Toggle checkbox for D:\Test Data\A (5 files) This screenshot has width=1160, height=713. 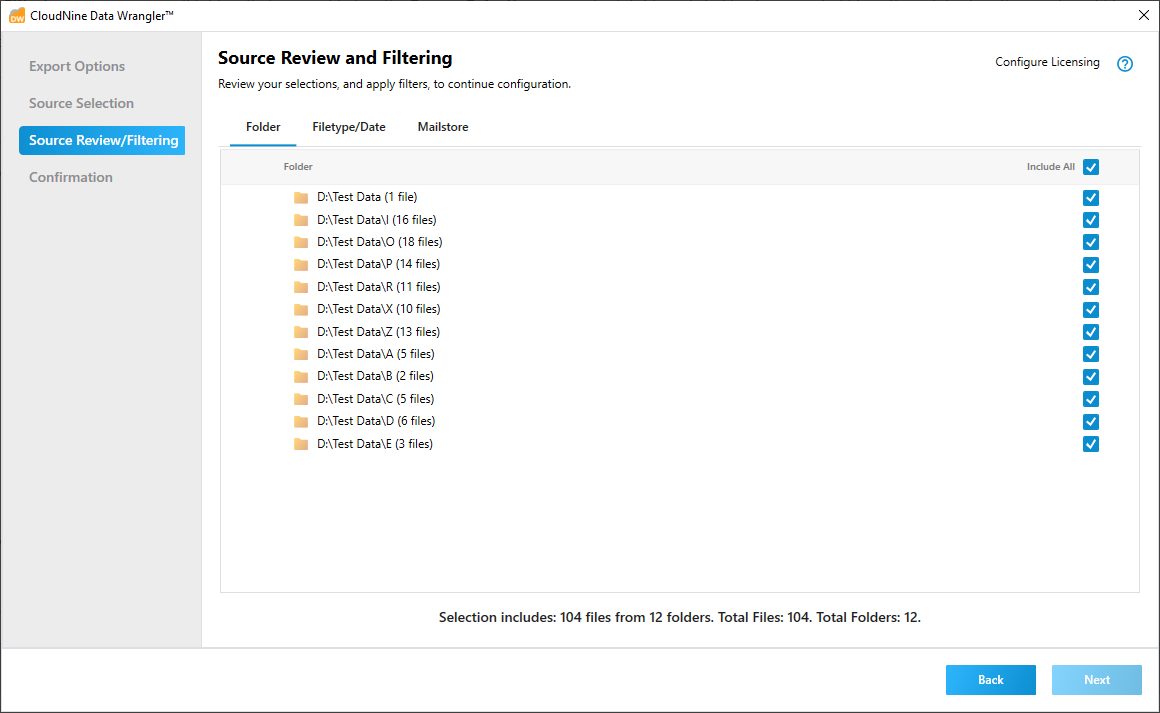(x=1090, y=354)
